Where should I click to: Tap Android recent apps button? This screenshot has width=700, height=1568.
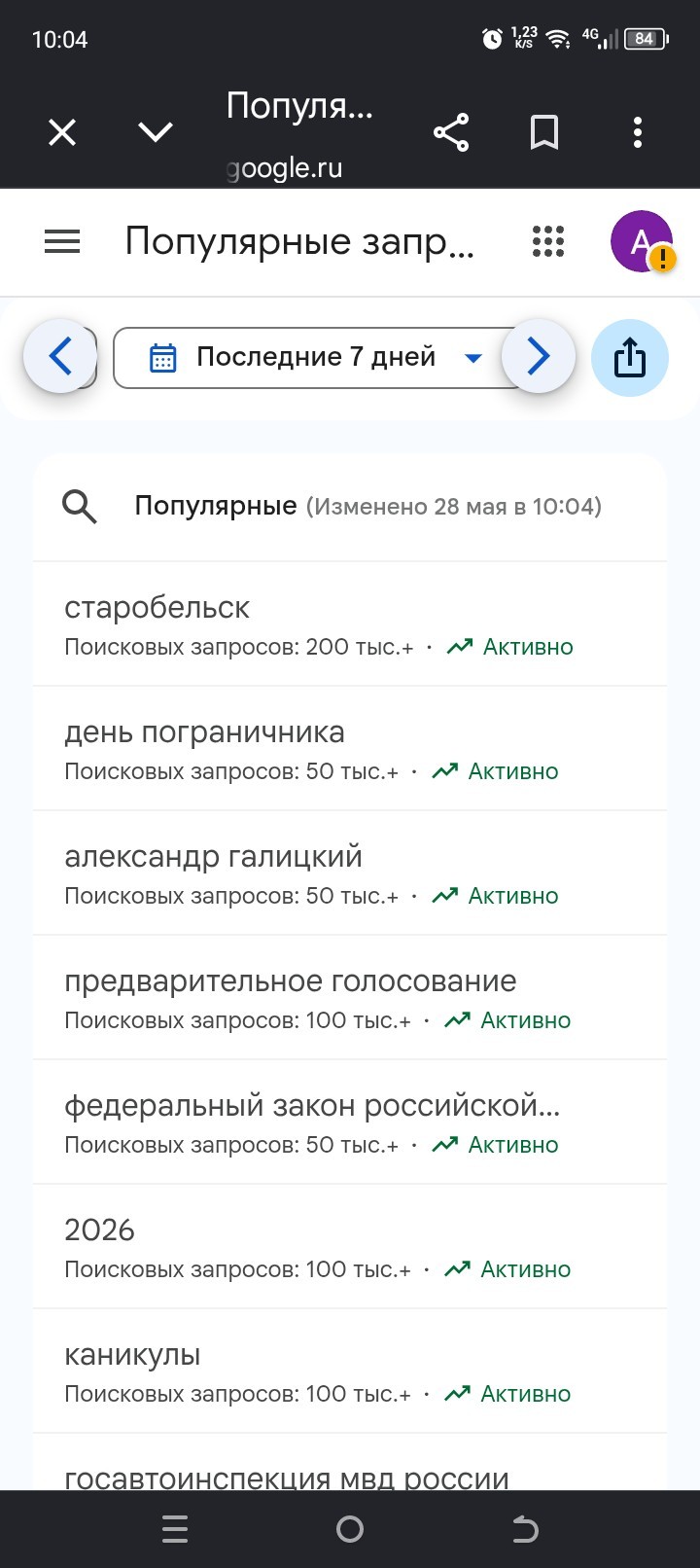(x=175, y=1529)
